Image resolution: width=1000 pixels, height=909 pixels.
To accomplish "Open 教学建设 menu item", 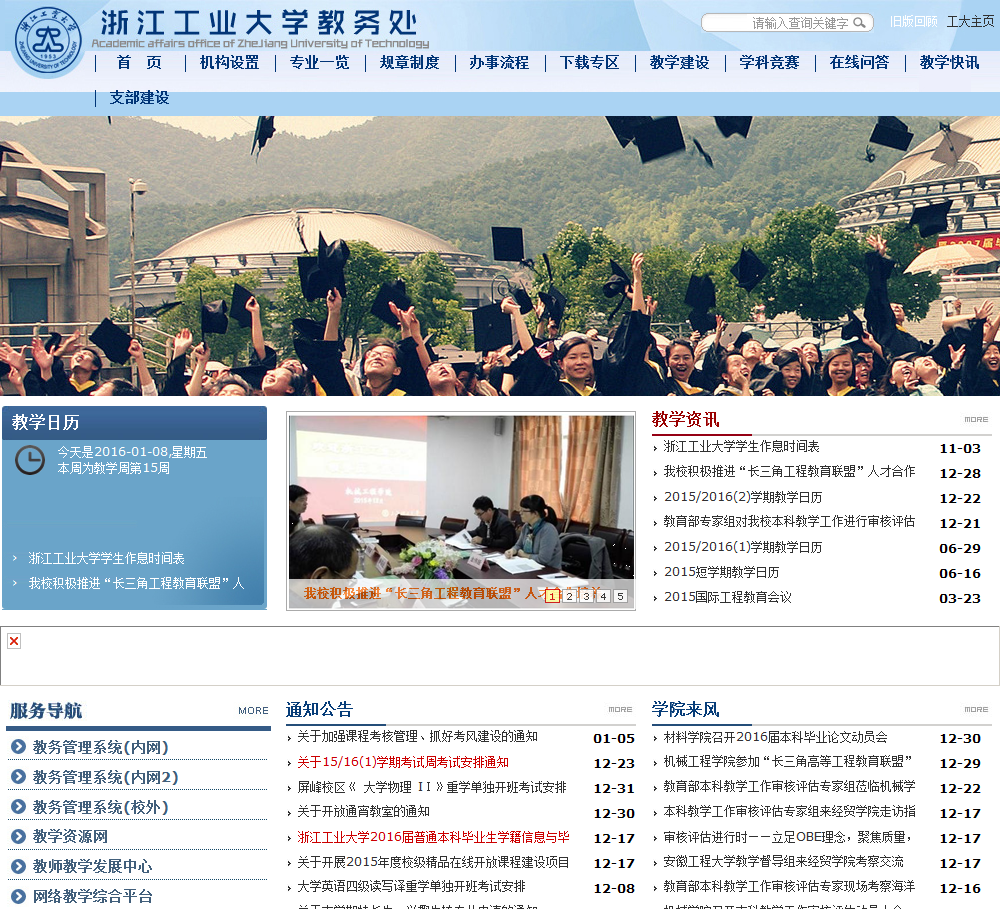I will 679,63.
